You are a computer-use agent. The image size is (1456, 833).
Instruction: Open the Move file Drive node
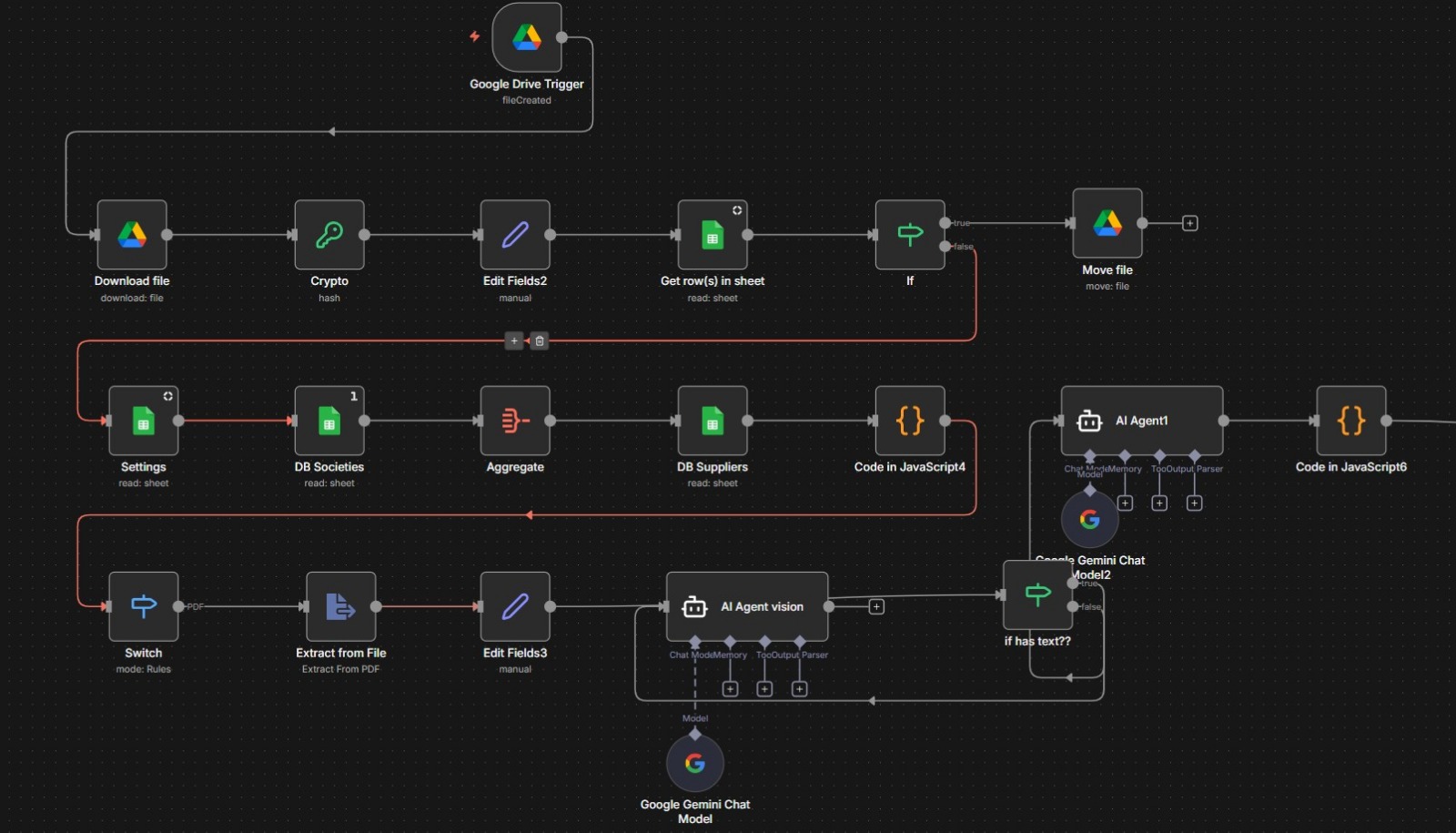(x=1107, y=223)
